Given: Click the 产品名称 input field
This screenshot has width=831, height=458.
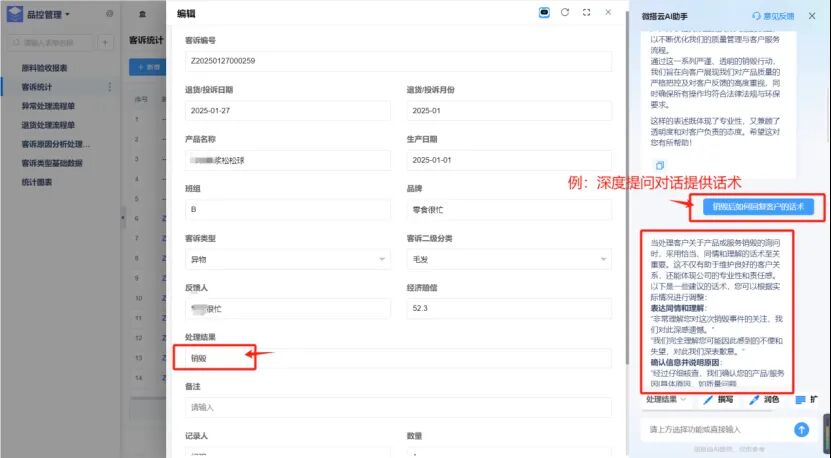Looking at the screenshot, I should pyautogui.click(x=288, y=160).
